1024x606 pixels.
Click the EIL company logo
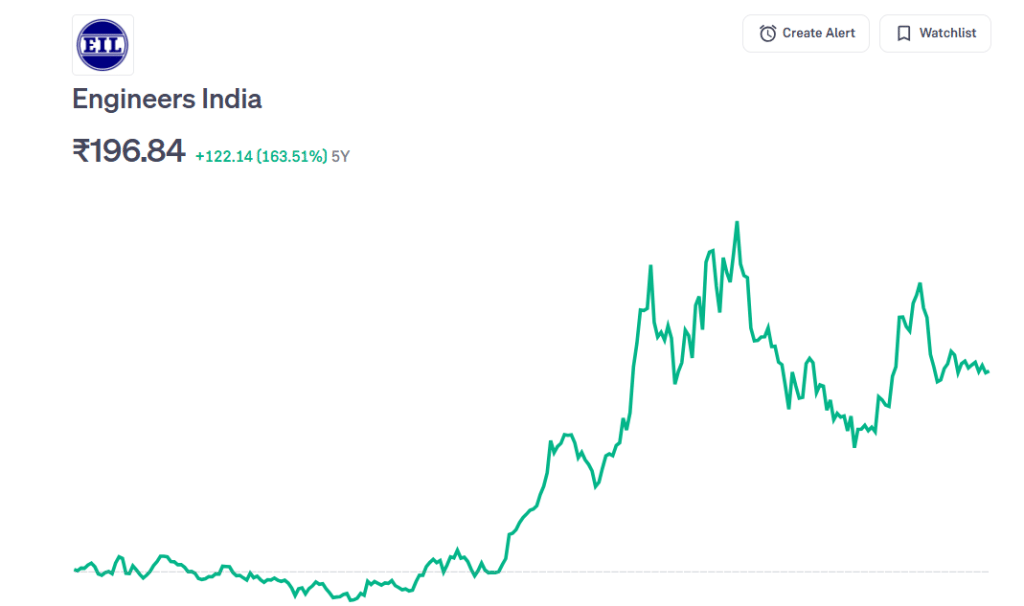coord(103,45)
